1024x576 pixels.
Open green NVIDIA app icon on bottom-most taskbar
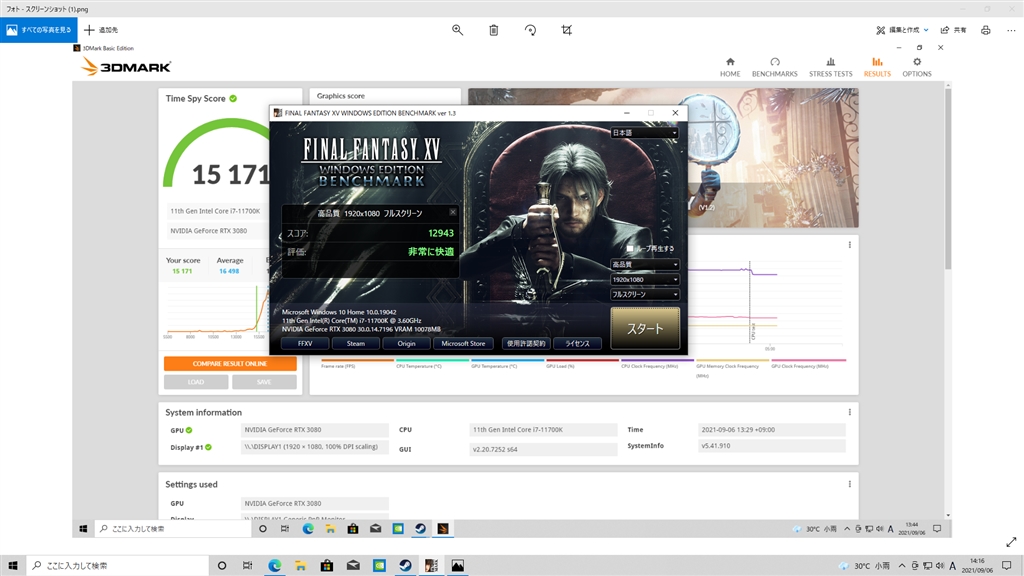coord(379,566)
